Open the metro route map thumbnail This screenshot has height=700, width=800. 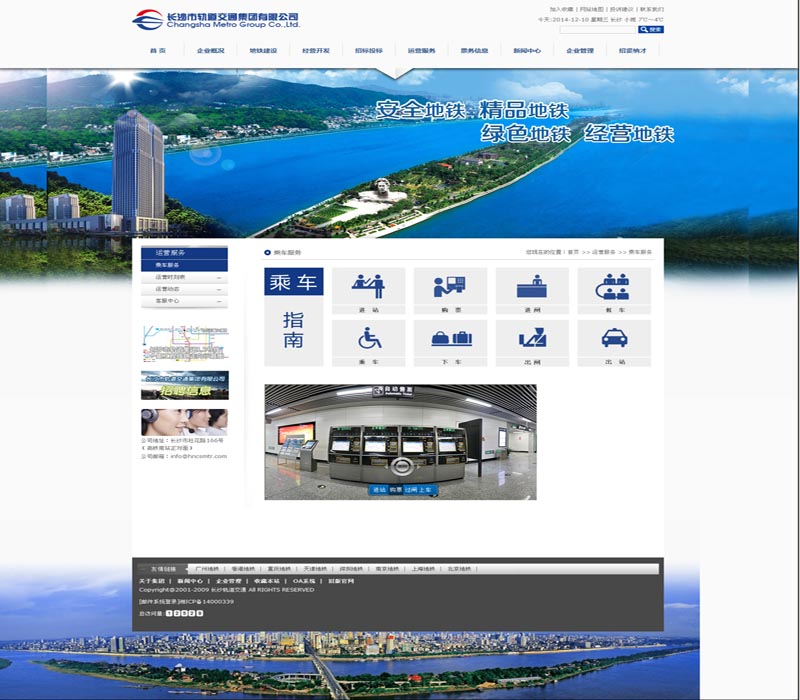(x=184, y=343)
